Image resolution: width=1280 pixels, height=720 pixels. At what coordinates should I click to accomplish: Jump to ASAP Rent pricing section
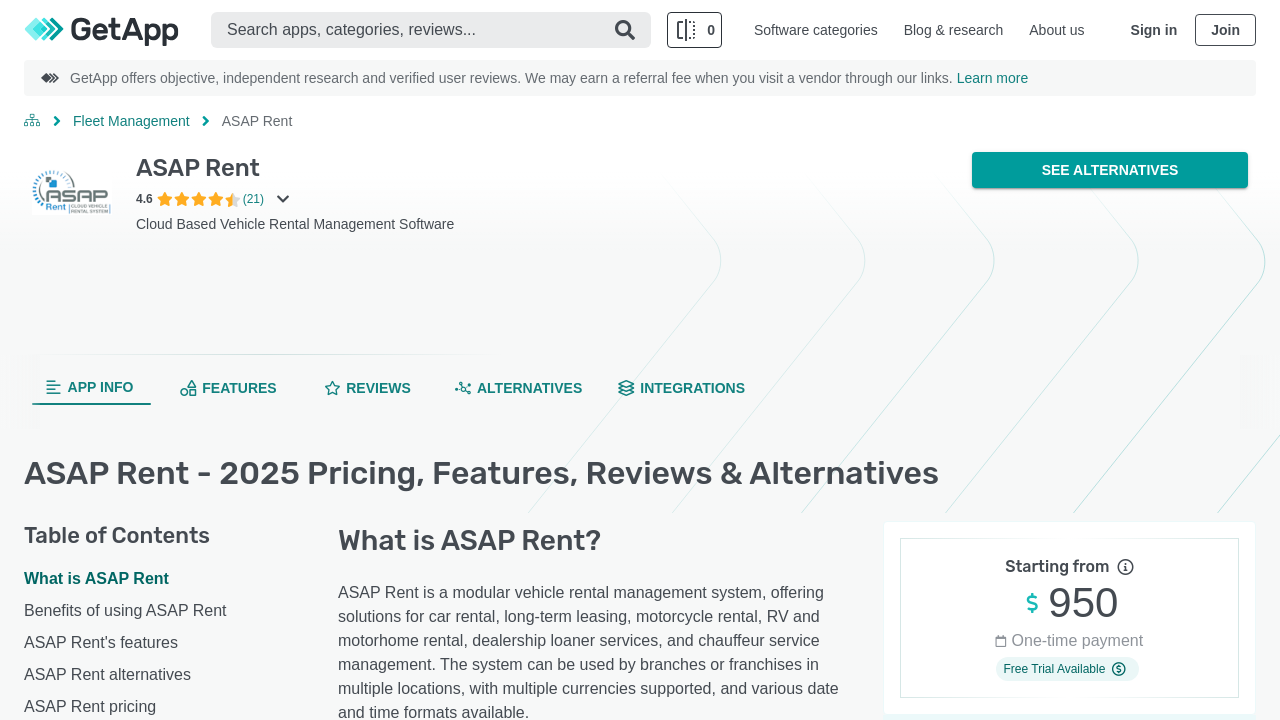[90, 707]
